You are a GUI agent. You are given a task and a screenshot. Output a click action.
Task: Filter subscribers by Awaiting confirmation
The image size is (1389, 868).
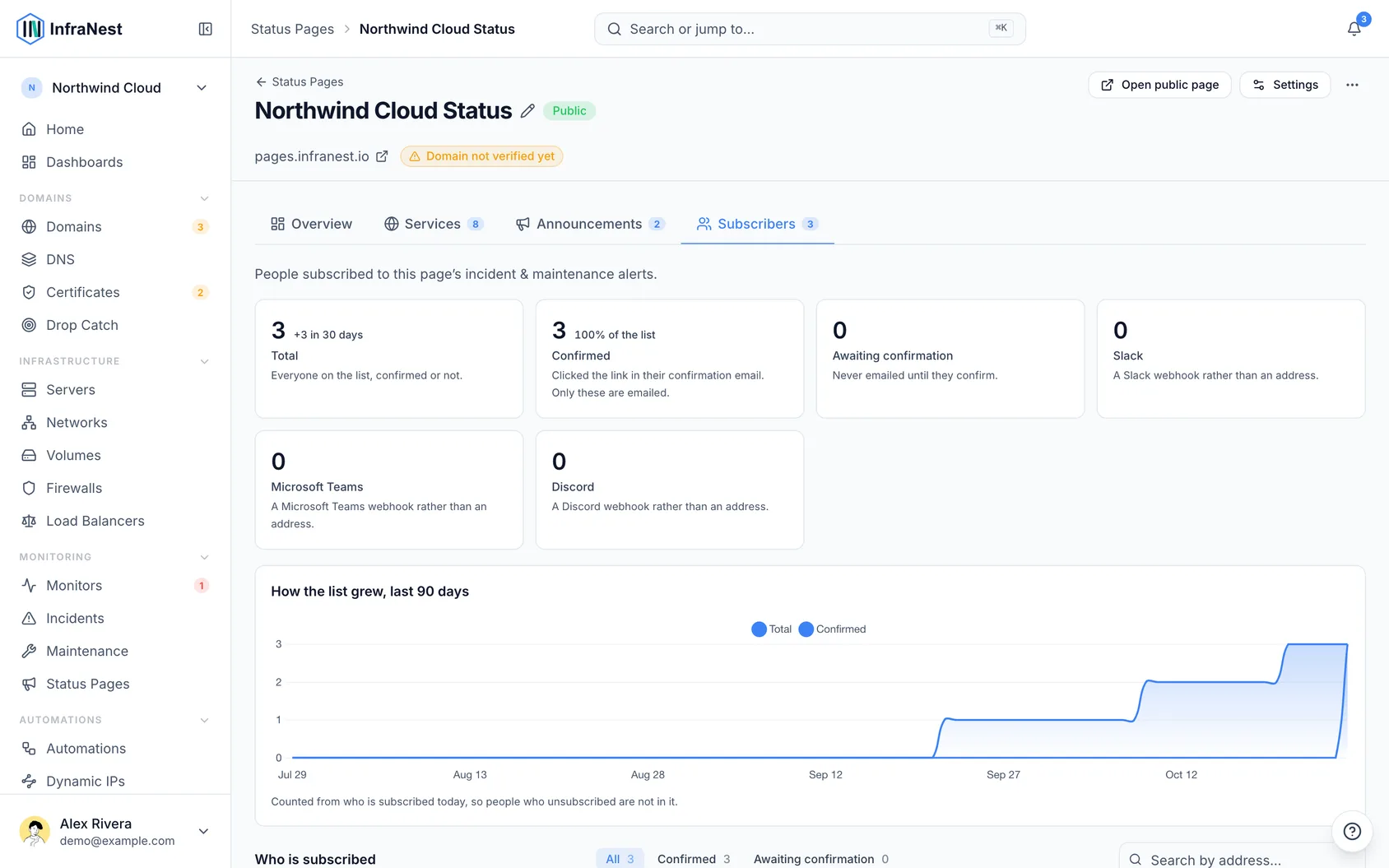[x=821, y=859]
